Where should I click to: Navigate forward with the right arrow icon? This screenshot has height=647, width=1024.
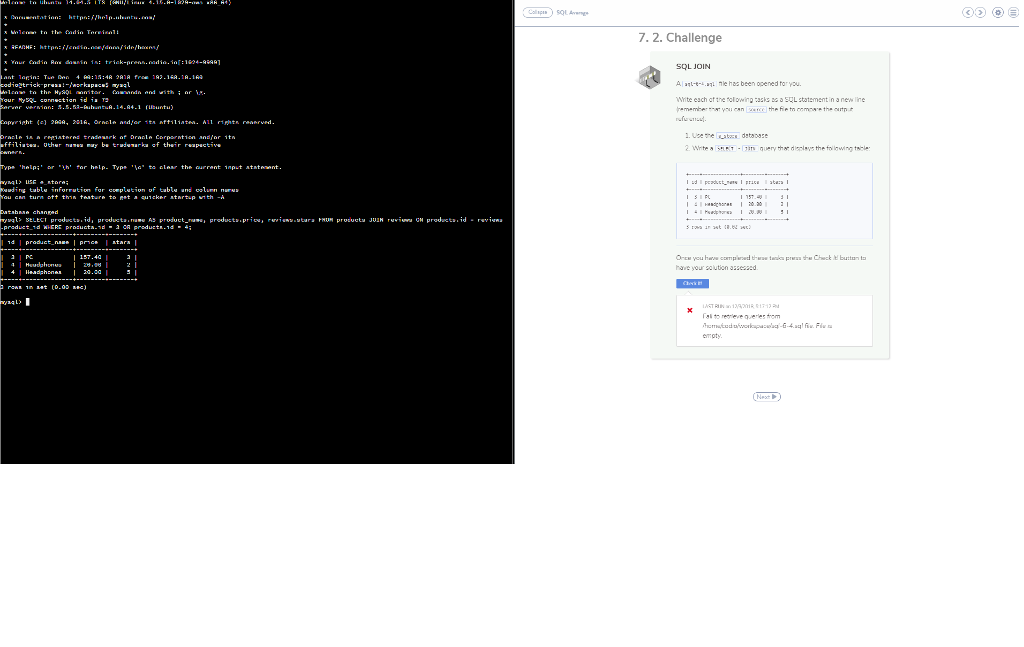coord(978,12)
